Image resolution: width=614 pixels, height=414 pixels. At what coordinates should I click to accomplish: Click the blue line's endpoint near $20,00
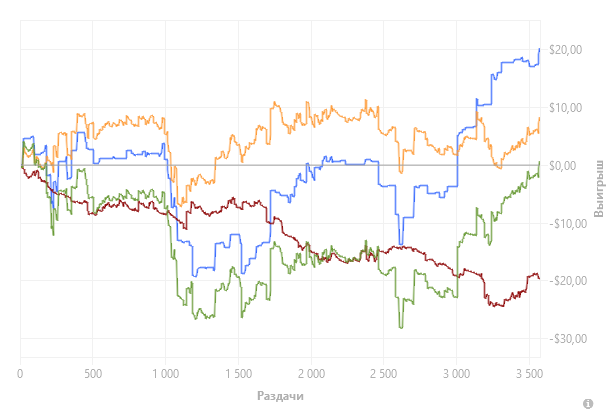pos(540,49)
